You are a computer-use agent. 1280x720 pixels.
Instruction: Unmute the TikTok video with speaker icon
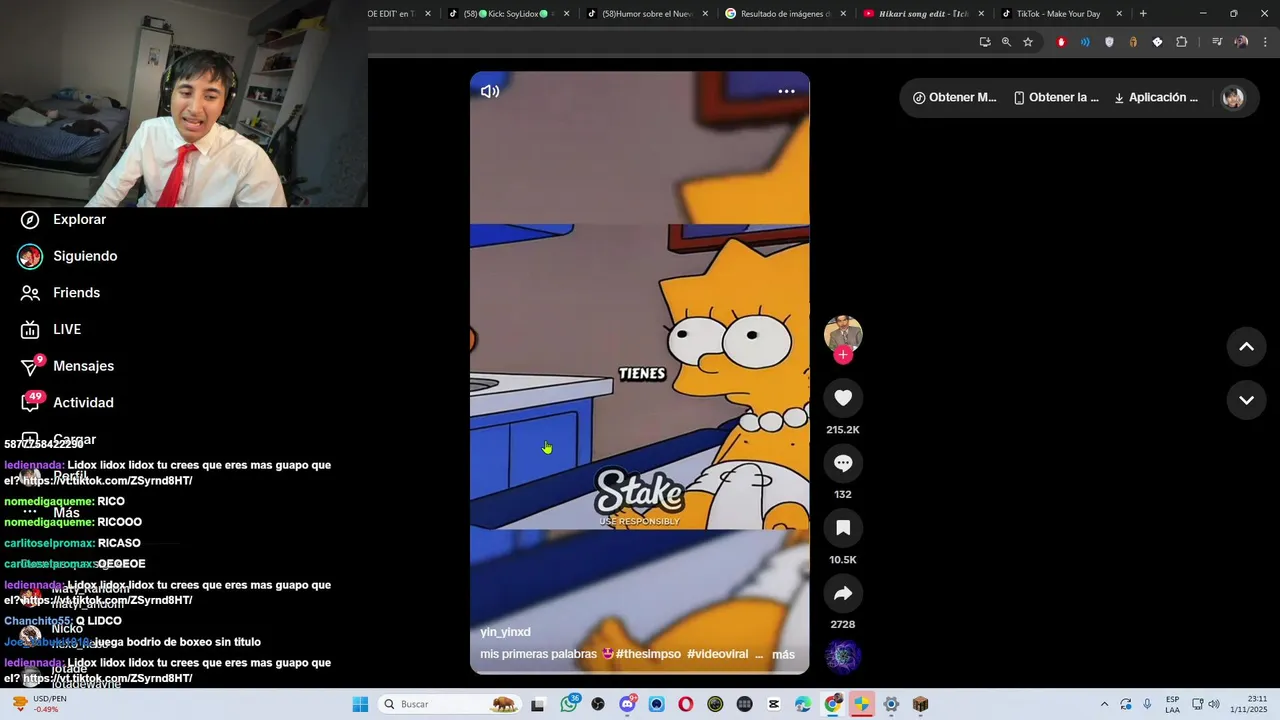(x=490, y=91)
